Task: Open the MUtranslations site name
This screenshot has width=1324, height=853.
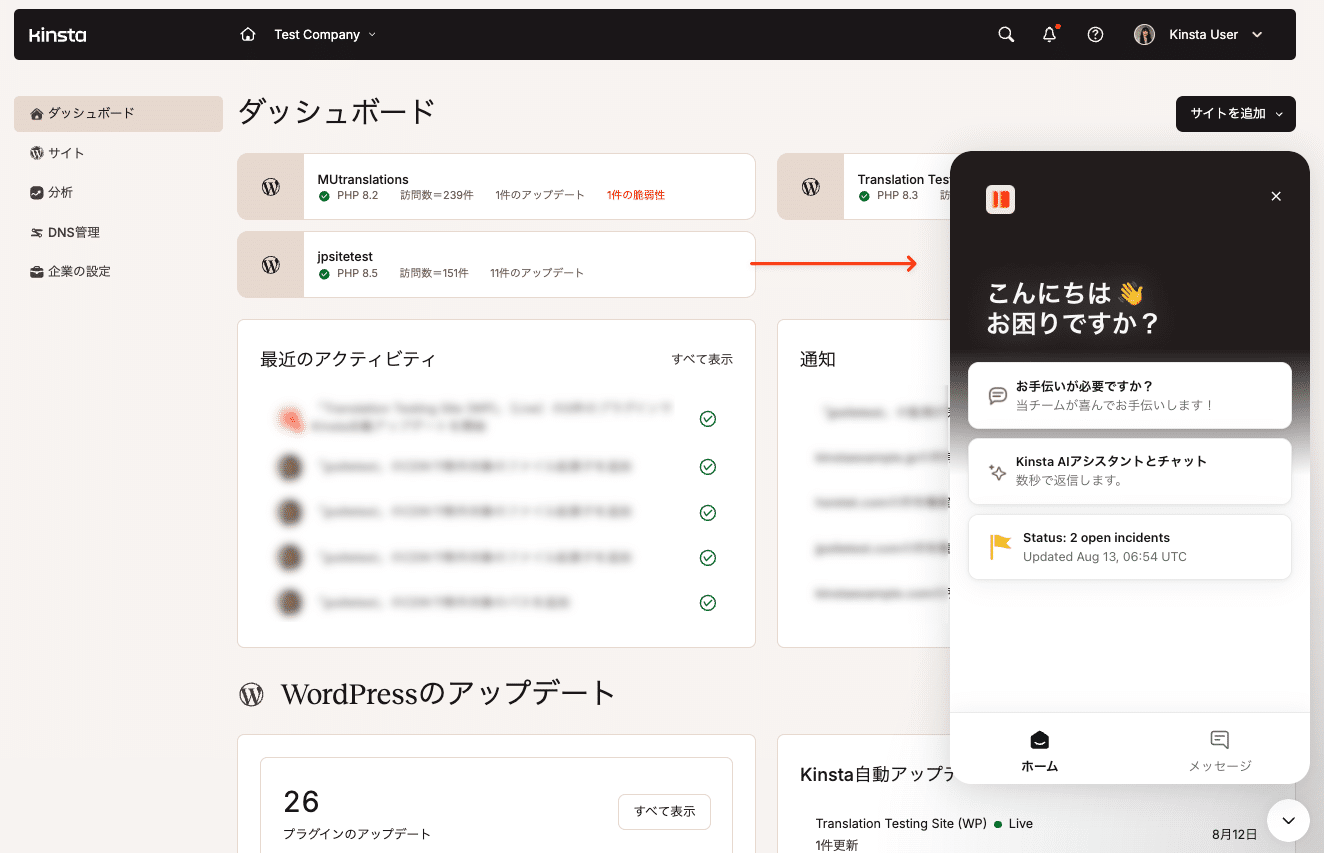Action: (x=363, y=179)
